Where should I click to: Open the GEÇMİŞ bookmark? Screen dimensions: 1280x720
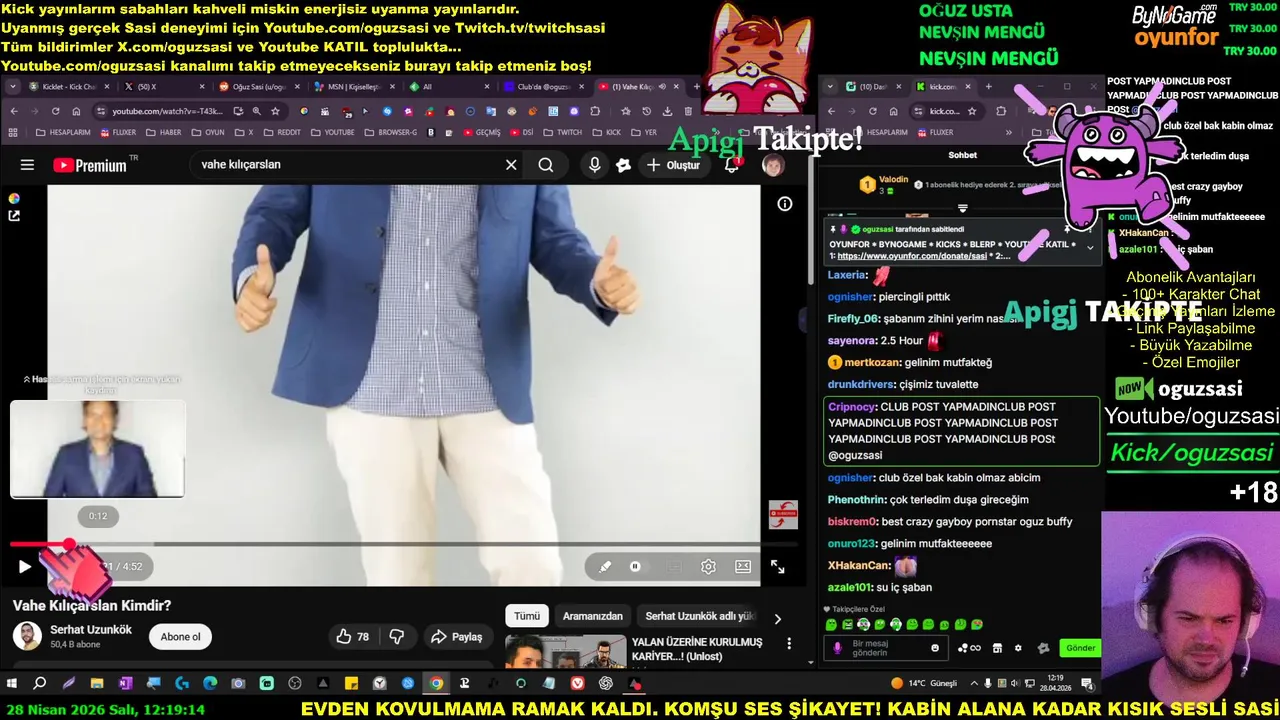(x=482, y=132)
